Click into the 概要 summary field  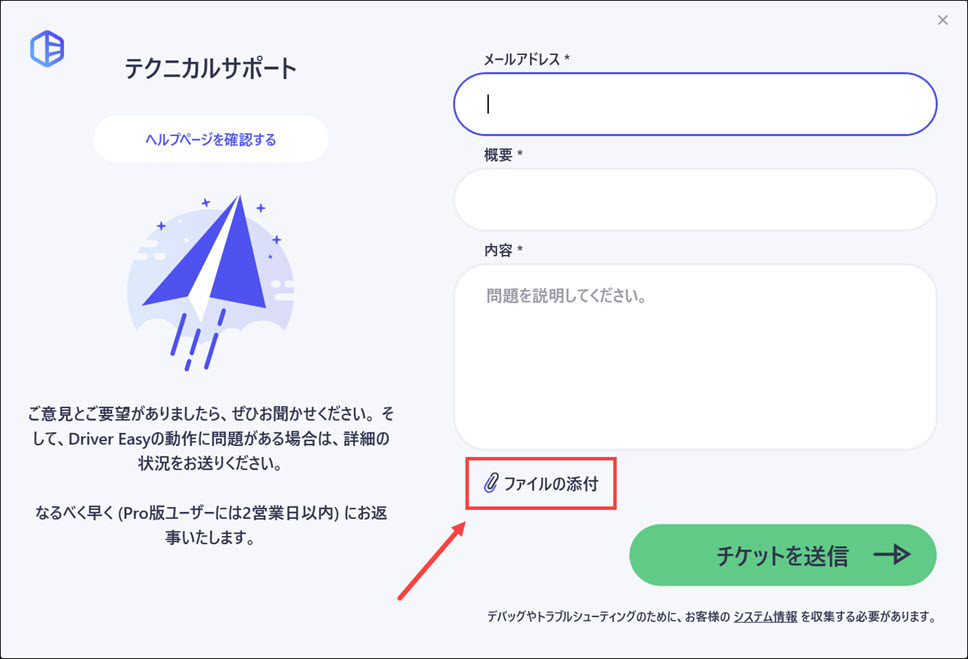click(695, 199)
